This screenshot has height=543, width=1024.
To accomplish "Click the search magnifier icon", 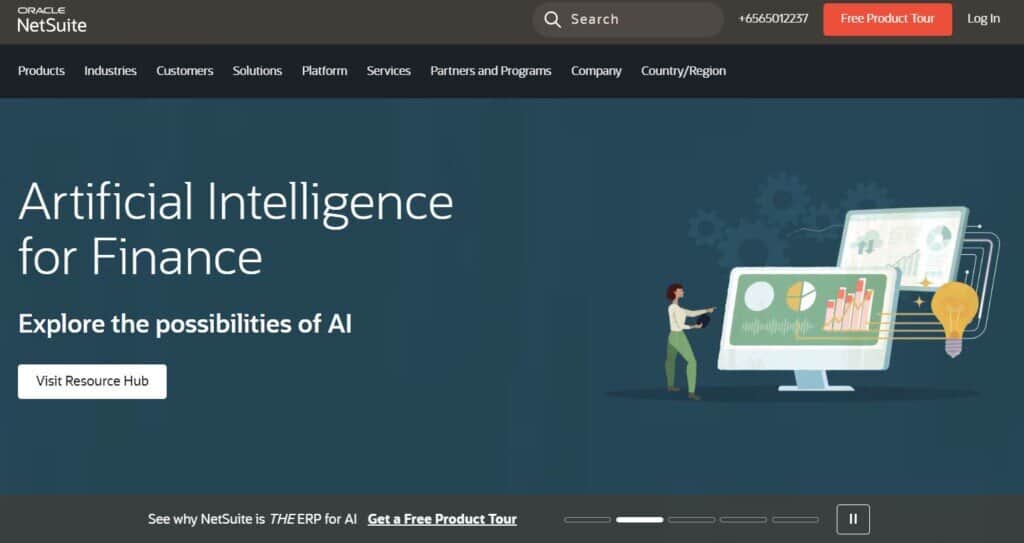I will click(x=552, y=20).
